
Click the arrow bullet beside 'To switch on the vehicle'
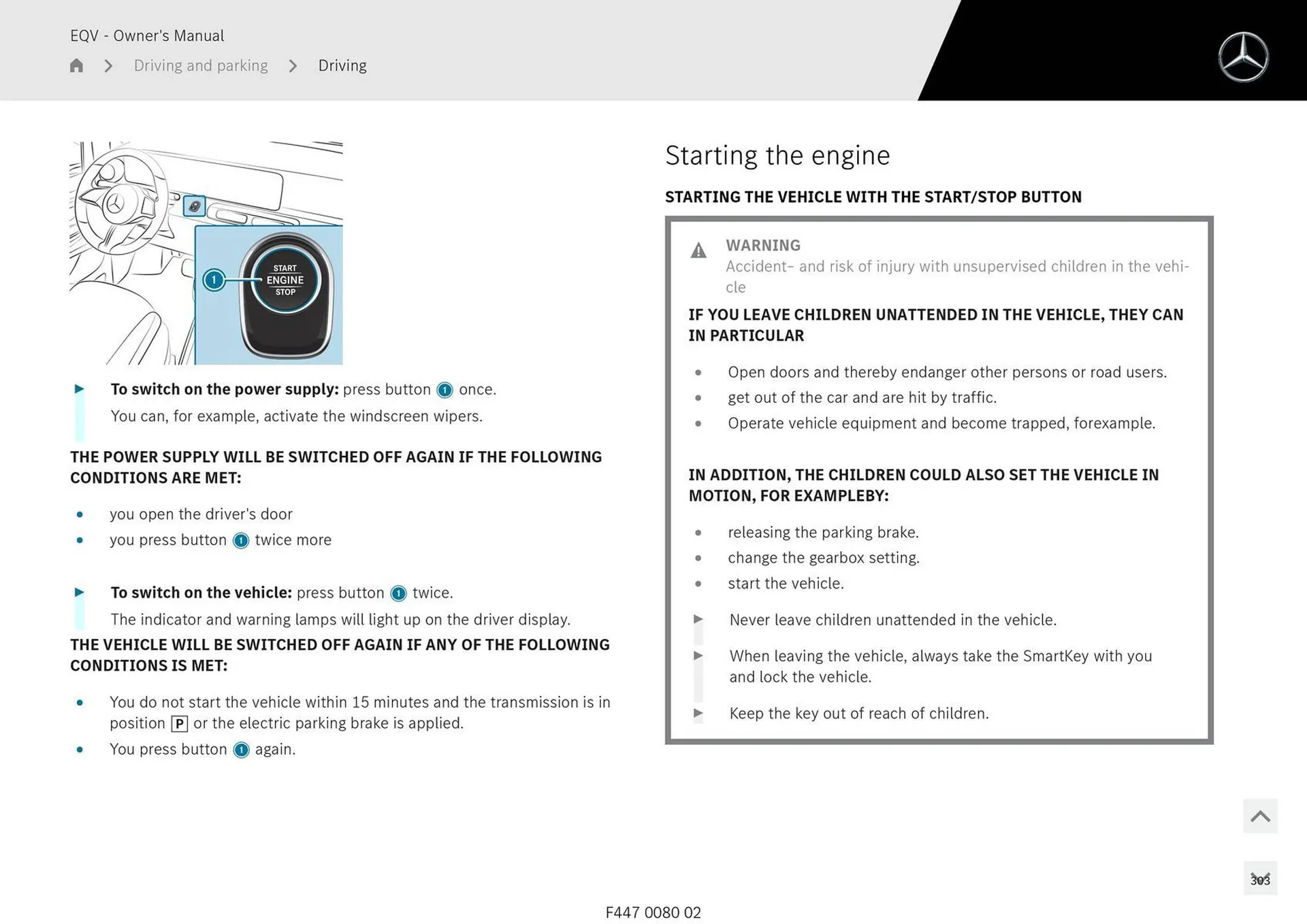80,592
